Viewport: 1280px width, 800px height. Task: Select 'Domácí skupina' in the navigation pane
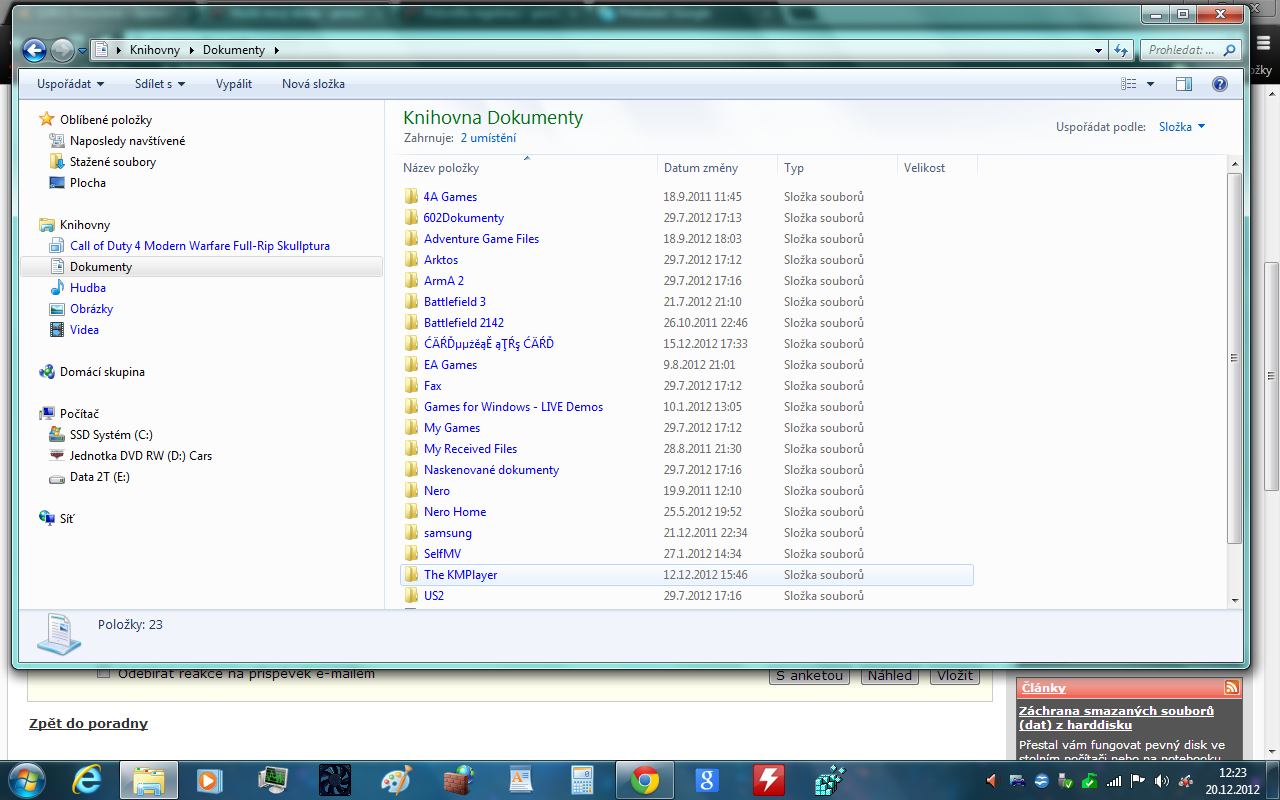(102, 372)
